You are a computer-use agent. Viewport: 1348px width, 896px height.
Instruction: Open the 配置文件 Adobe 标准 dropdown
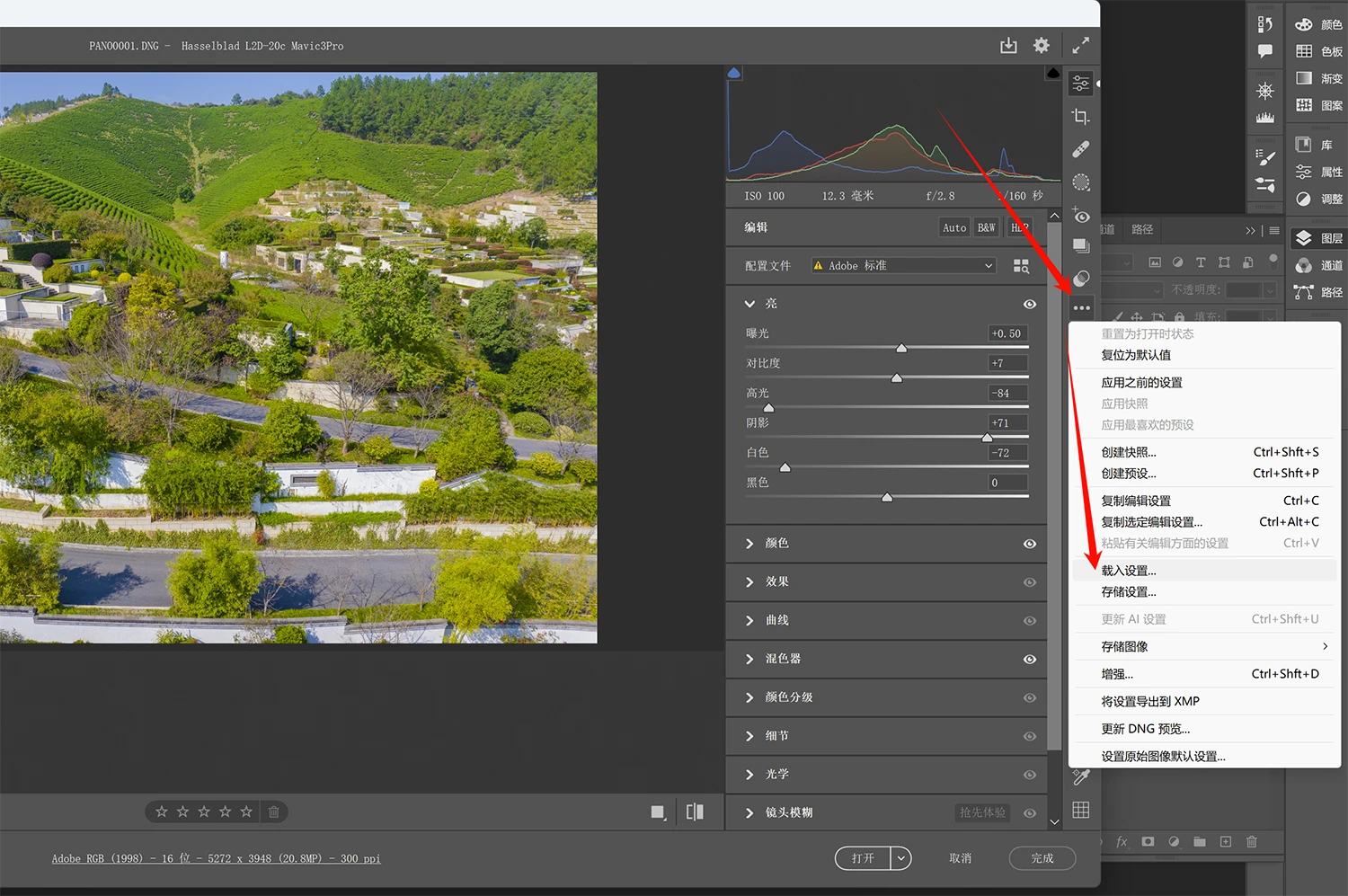(903, 266)
